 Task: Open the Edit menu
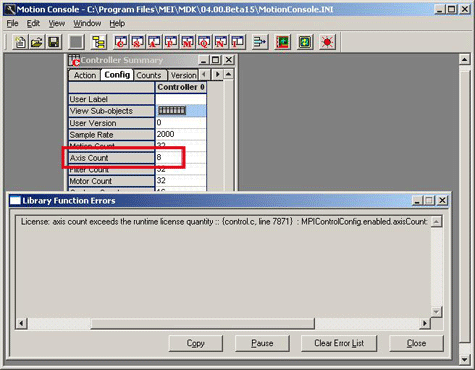tap(33, 23)
